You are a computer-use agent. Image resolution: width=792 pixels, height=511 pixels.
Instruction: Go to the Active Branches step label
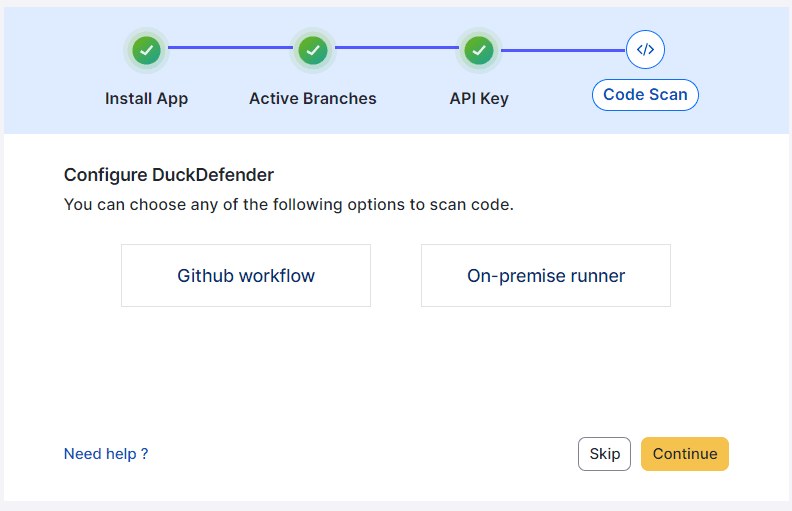[x=313, y=98]
